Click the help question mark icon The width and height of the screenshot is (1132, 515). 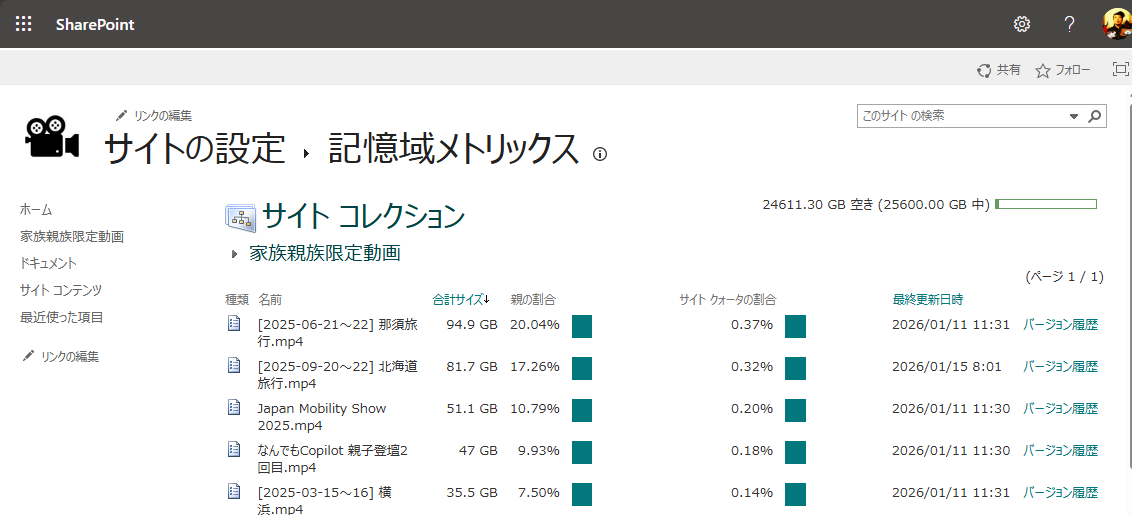click(x=1069, y=24)
